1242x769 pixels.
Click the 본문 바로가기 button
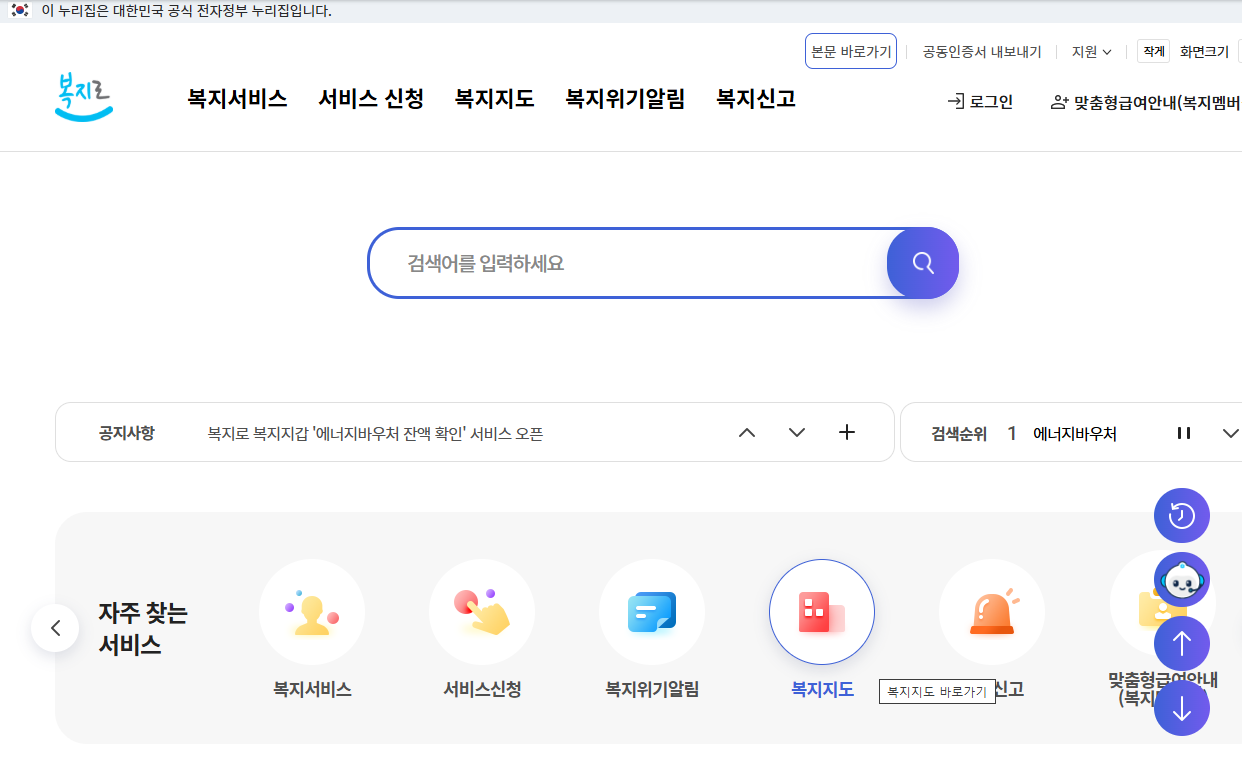click(x=850, y=51)
